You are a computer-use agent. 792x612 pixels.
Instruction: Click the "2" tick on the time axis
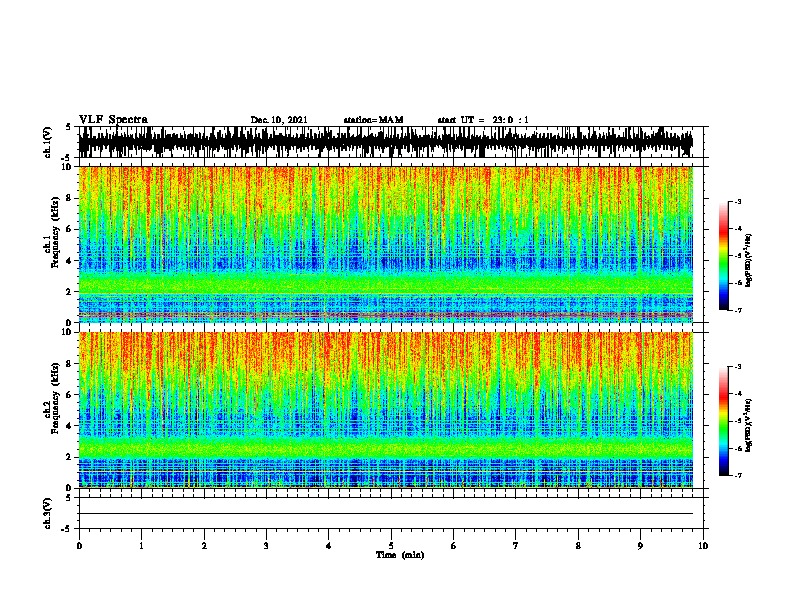(204, 545)
